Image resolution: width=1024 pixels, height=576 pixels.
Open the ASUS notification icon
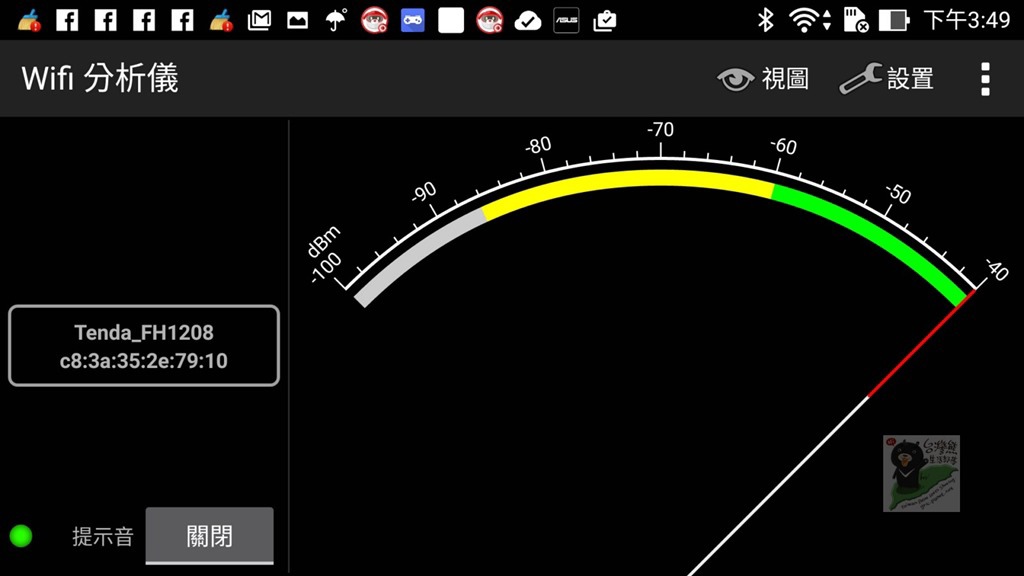coord(566,20)
